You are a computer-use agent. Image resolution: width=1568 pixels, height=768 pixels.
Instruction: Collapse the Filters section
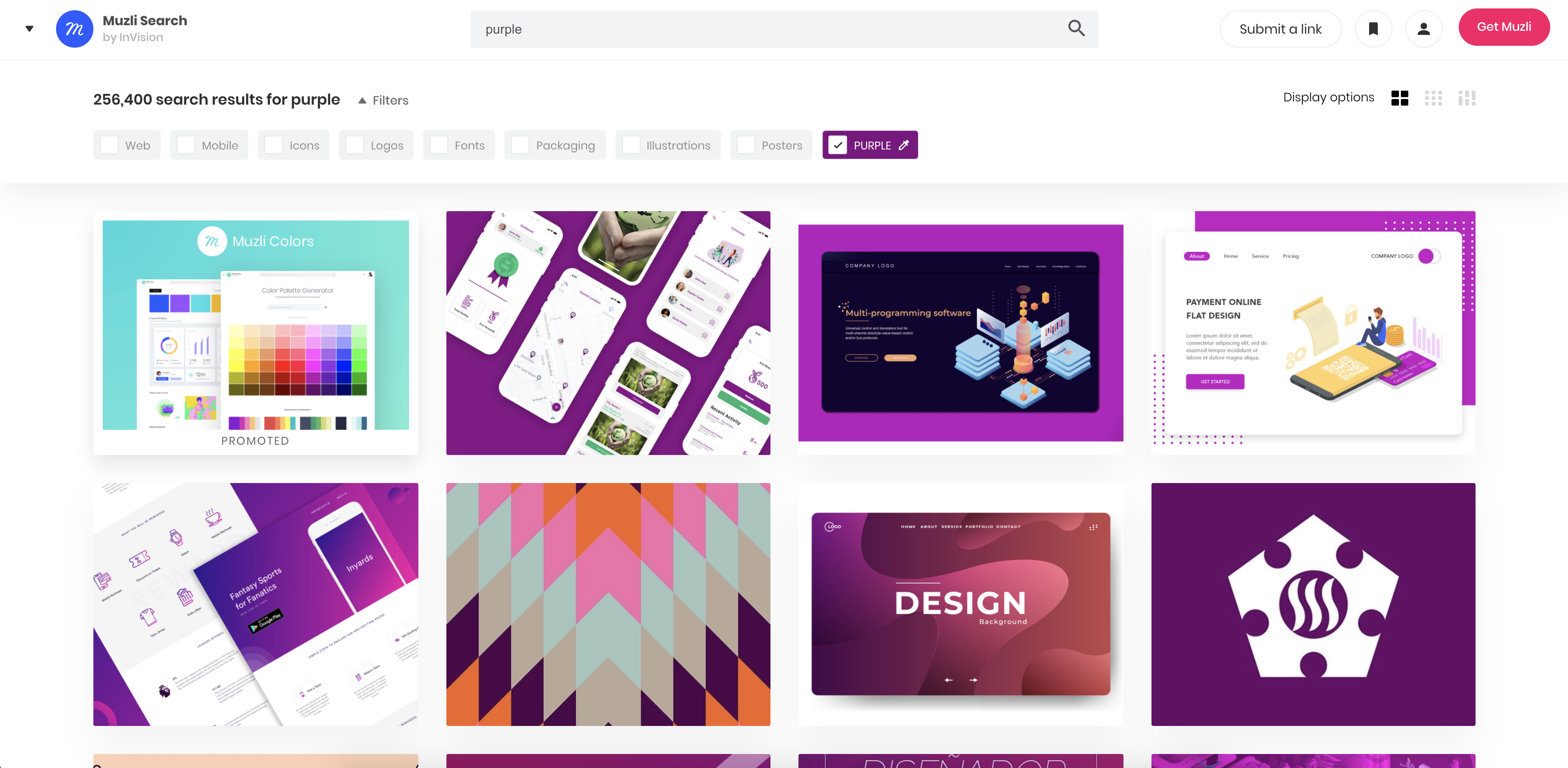(x=381, y=100)
